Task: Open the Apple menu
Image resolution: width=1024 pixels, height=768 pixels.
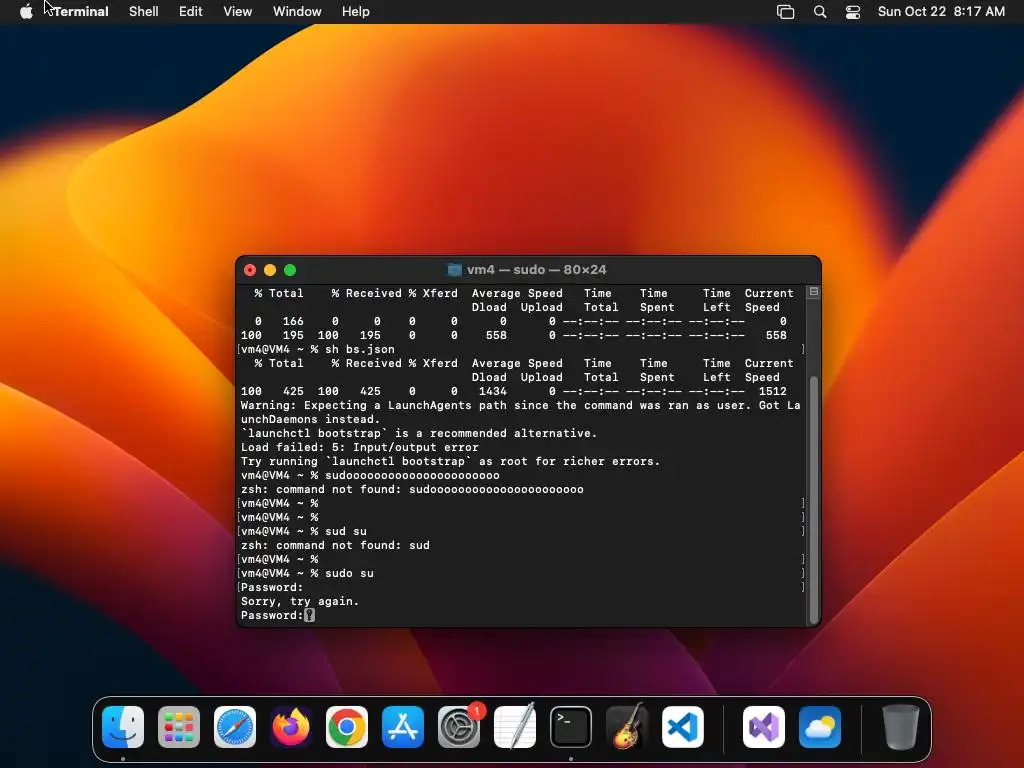Action: 26,12
